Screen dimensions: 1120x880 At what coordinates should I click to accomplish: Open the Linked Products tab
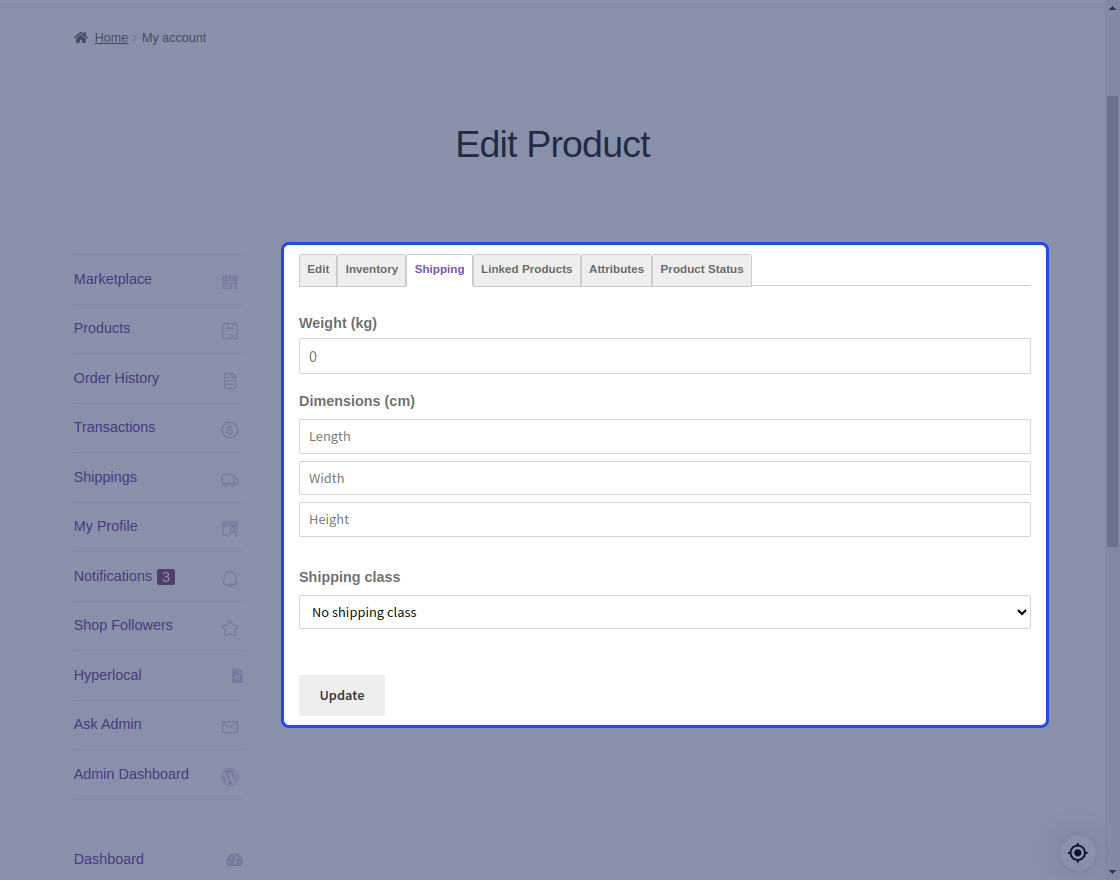[x=526, y=269]
